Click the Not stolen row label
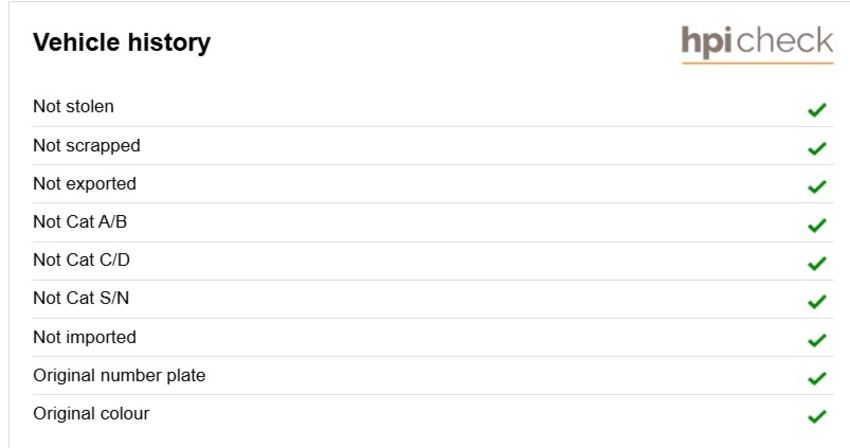This screenshot has width=850, height=448. [x=74, y=106]
